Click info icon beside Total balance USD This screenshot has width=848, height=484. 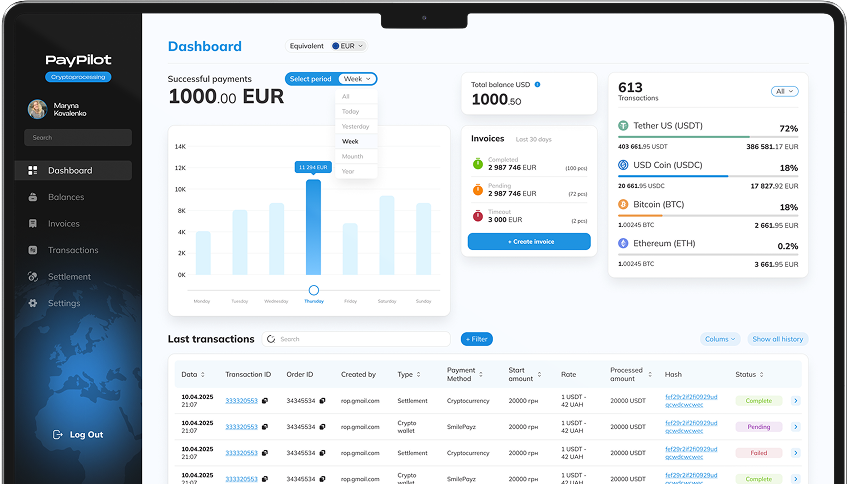point(538,85)
